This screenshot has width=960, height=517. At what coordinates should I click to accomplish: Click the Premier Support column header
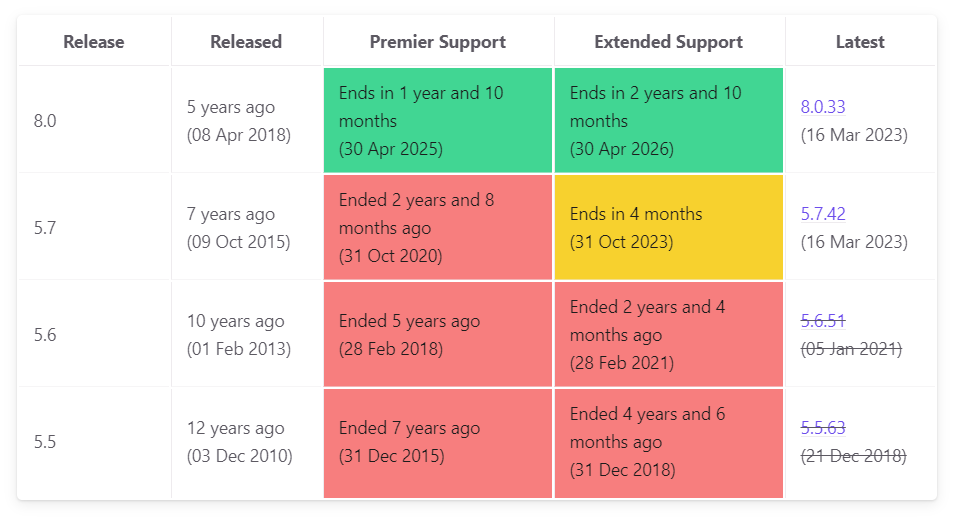[x=438, y=42]
